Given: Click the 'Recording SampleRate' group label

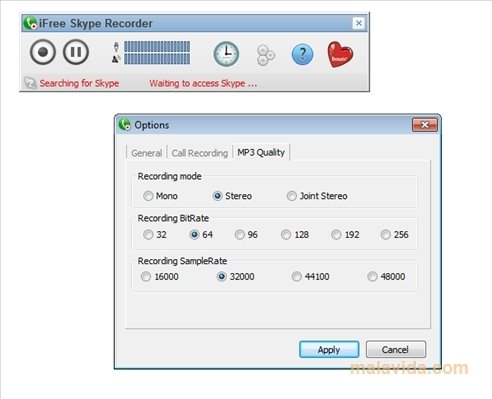Looking at the screenshot, I should 182,261.
